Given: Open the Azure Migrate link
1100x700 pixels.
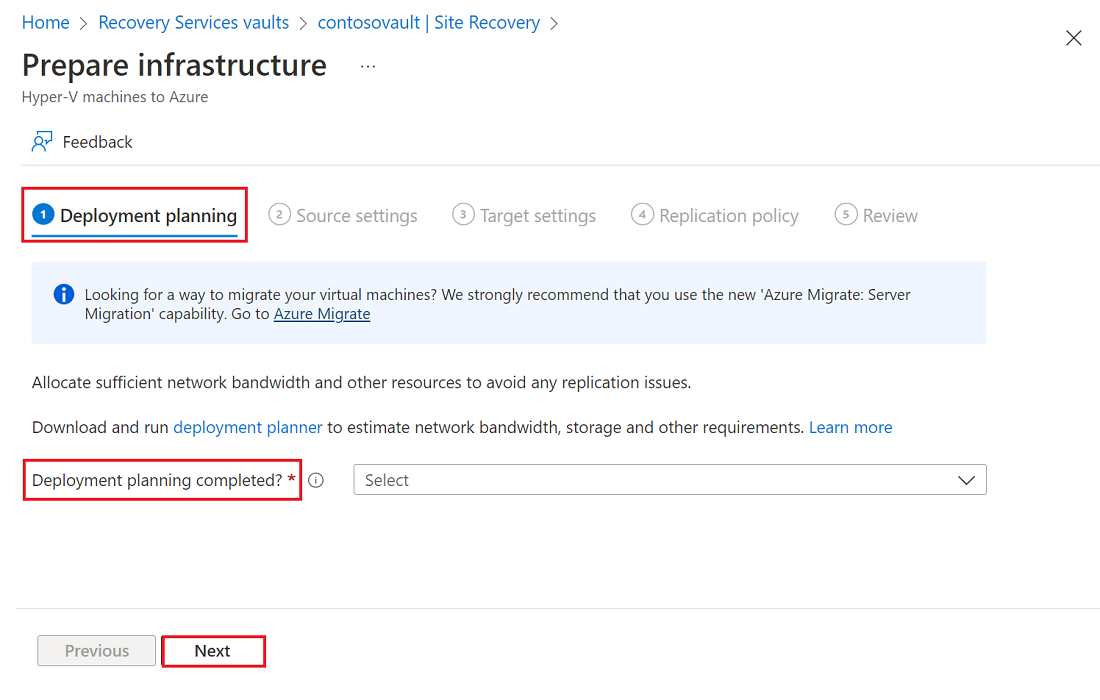Looking at the screenshot, I should (321, 314).
